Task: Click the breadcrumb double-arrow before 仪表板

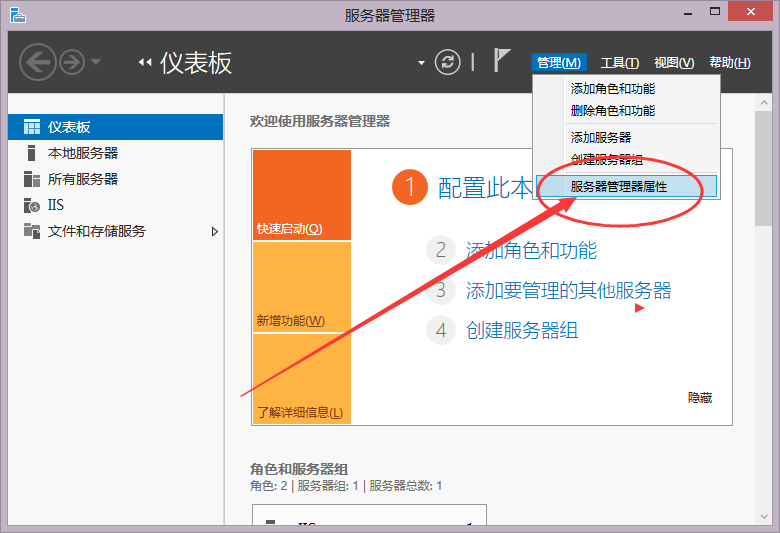Action: pyautogui.click(x=145, y=63)
